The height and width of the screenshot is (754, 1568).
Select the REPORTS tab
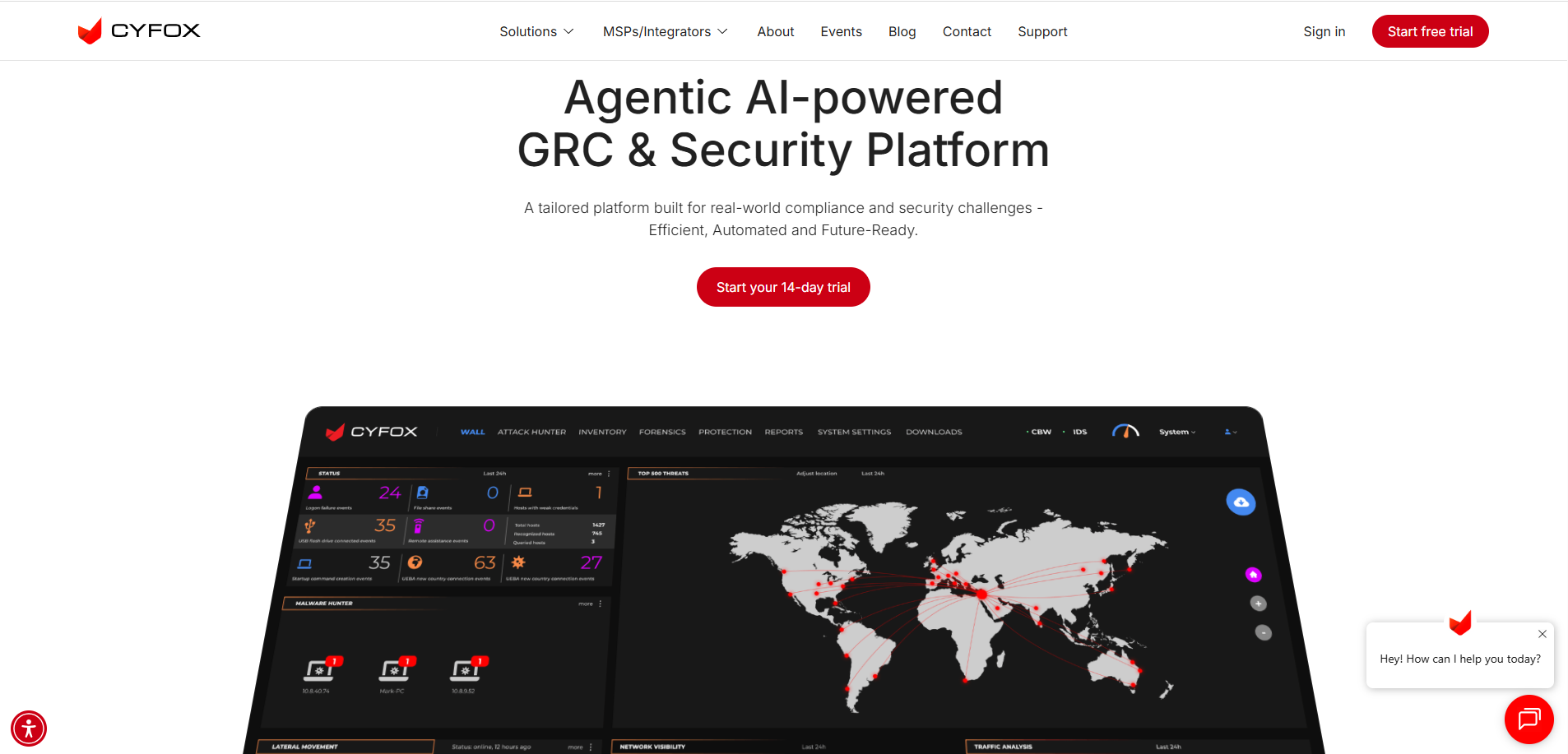click(x=783, y=432)
